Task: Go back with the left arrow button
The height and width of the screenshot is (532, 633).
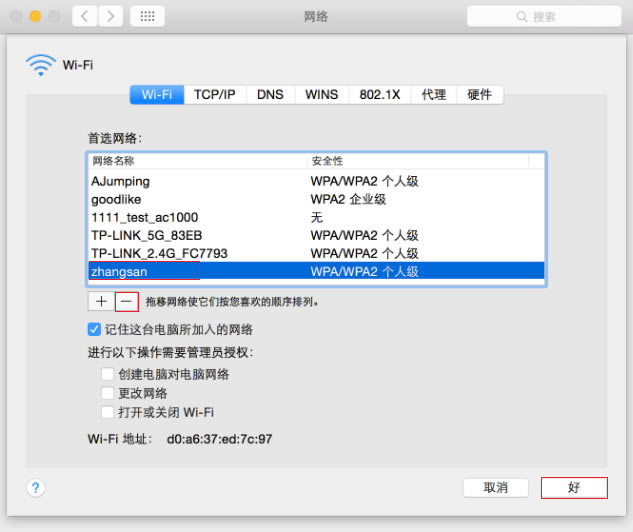Action: 85,17
